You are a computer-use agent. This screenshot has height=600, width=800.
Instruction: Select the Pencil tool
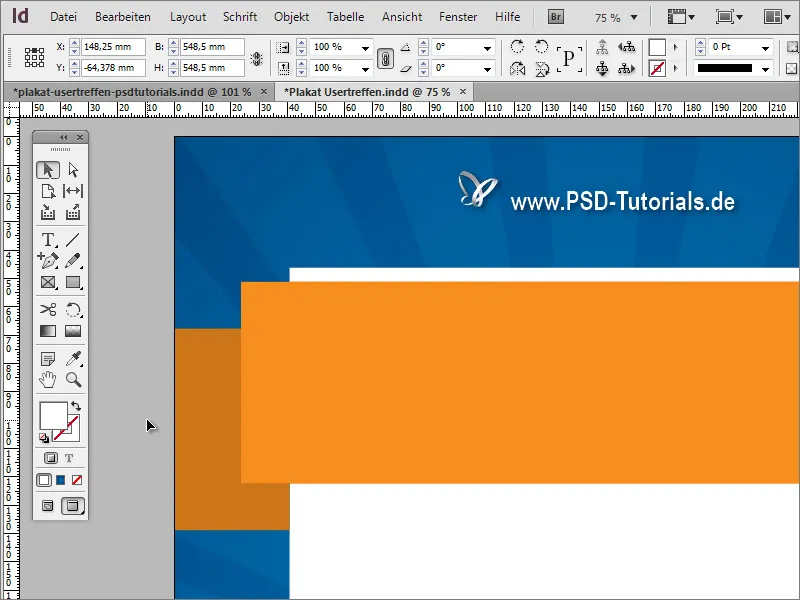73,261
